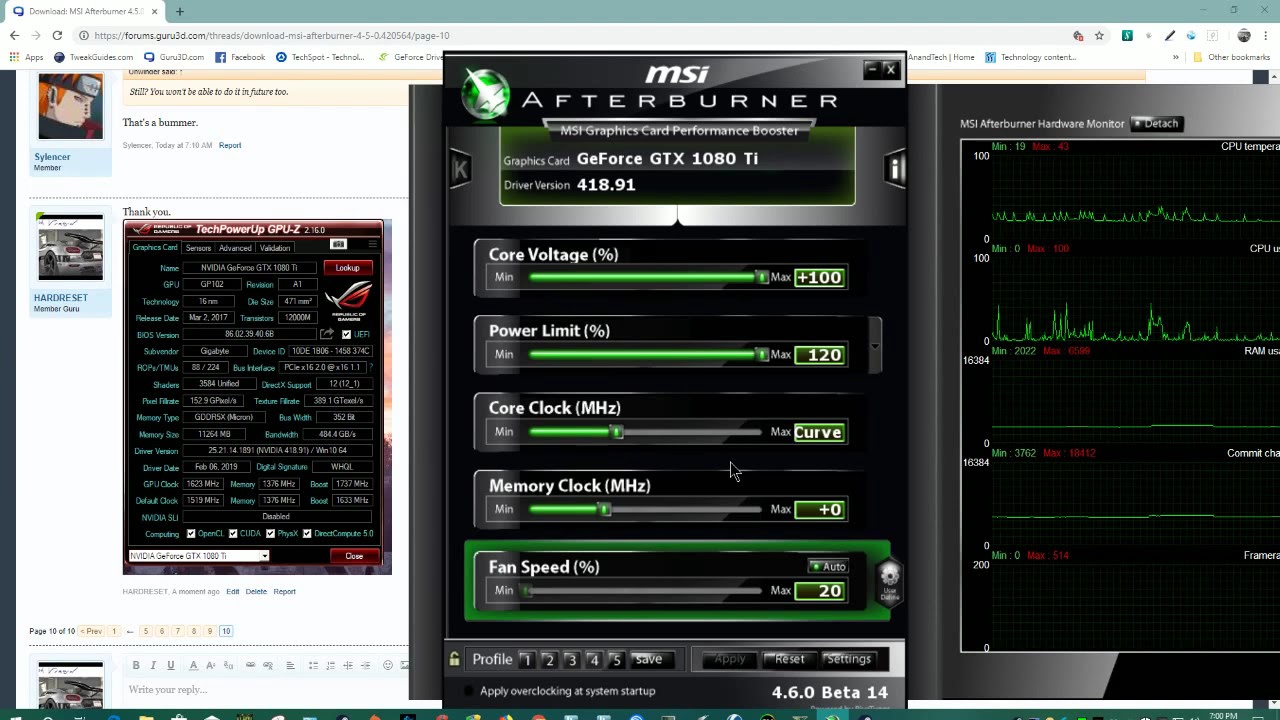Detach the hardware monitor window
1280x720 pixels.
[1157, 123]
